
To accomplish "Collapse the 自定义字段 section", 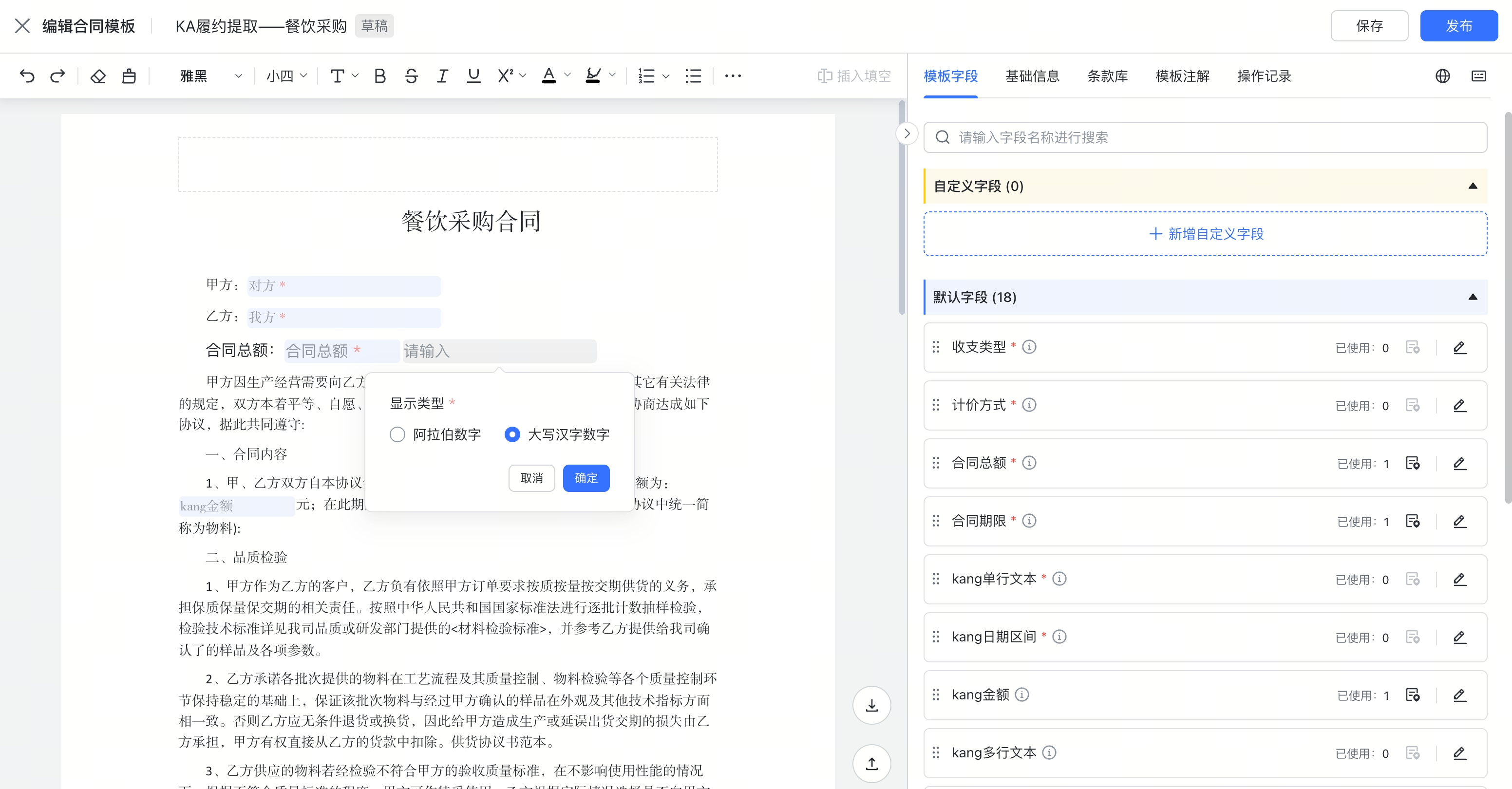I will [x=1473, y=186].
